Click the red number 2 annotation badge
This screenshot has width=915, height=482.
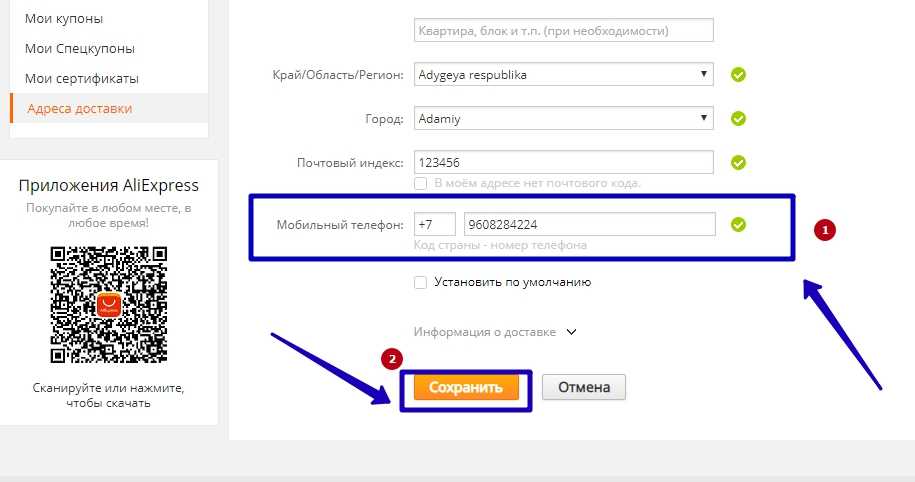click(393, 357)
